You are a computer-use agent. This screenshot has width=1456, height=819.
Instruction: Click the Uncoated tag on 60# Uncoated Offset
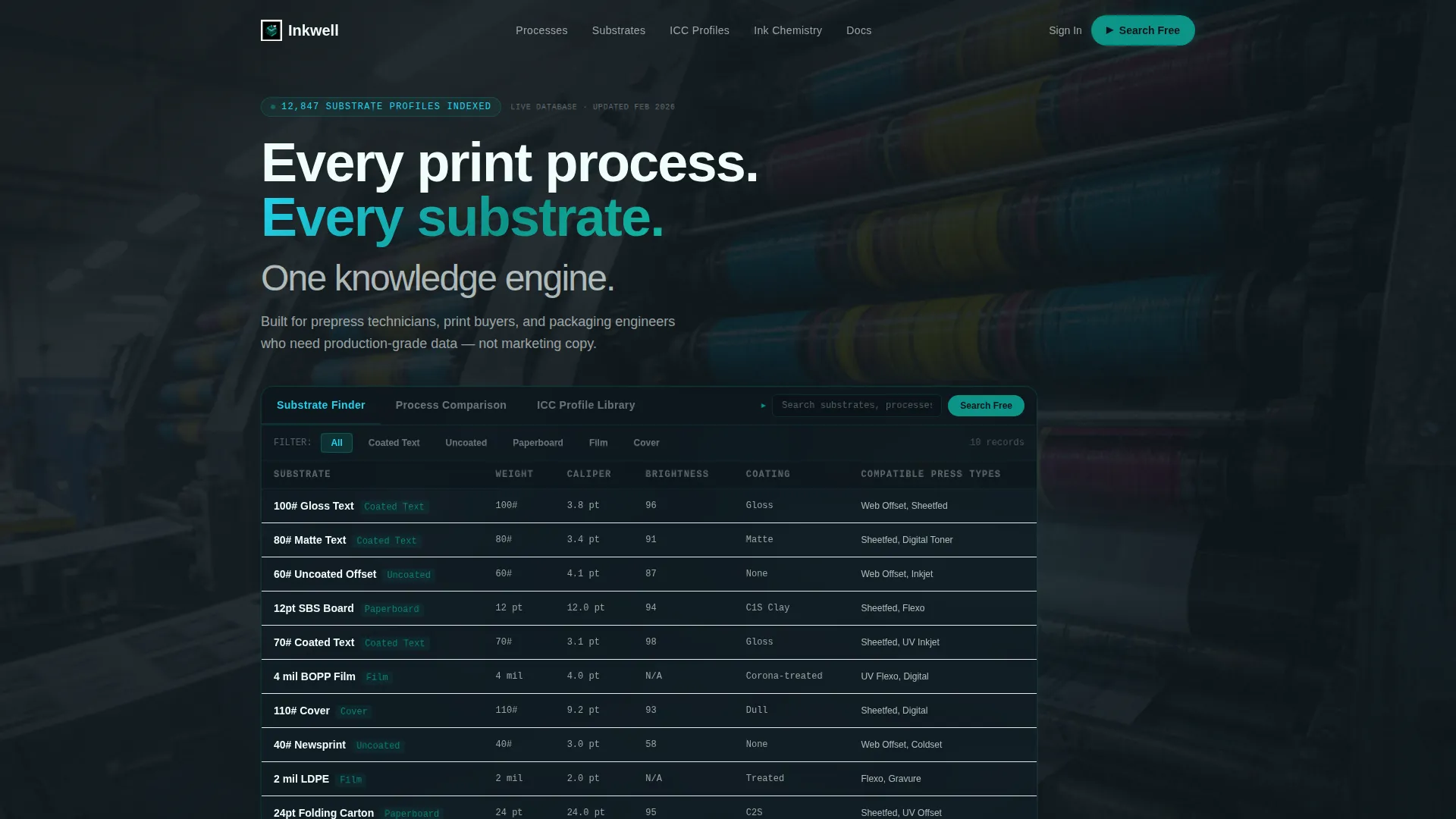tap(409, 575)
